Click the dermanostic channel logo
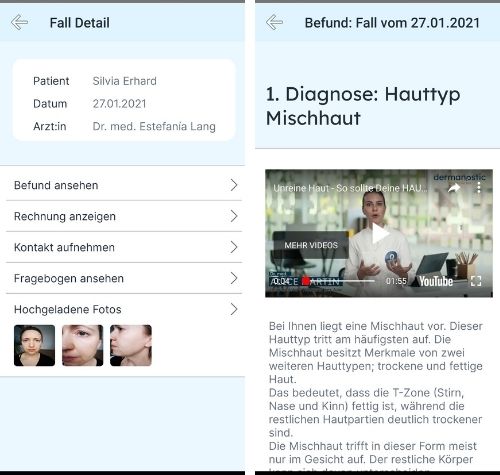Screen dimensions: 500x475 [459, 177]
